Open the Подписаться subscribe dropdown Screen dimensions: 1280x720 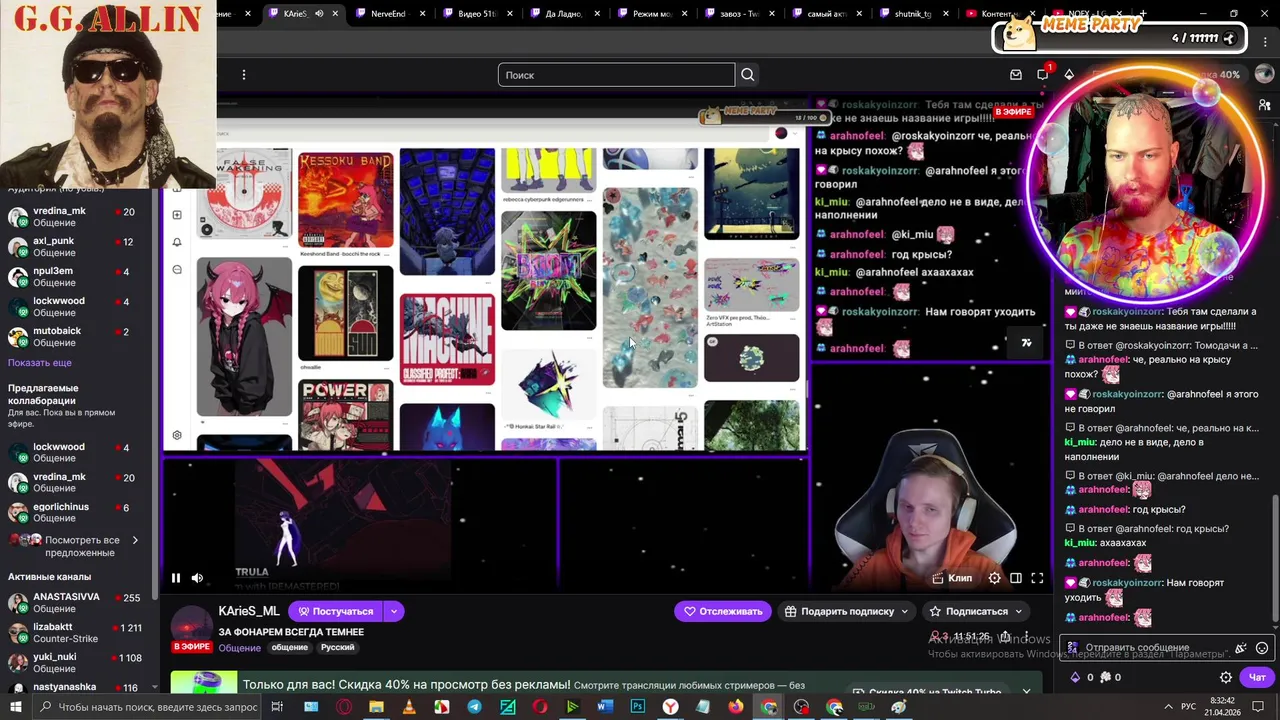click(x=976, y=611)
